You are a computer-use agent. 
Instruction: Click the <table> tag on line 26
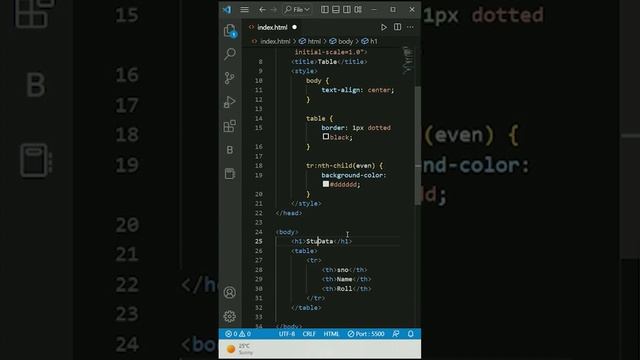pos(304,251)
